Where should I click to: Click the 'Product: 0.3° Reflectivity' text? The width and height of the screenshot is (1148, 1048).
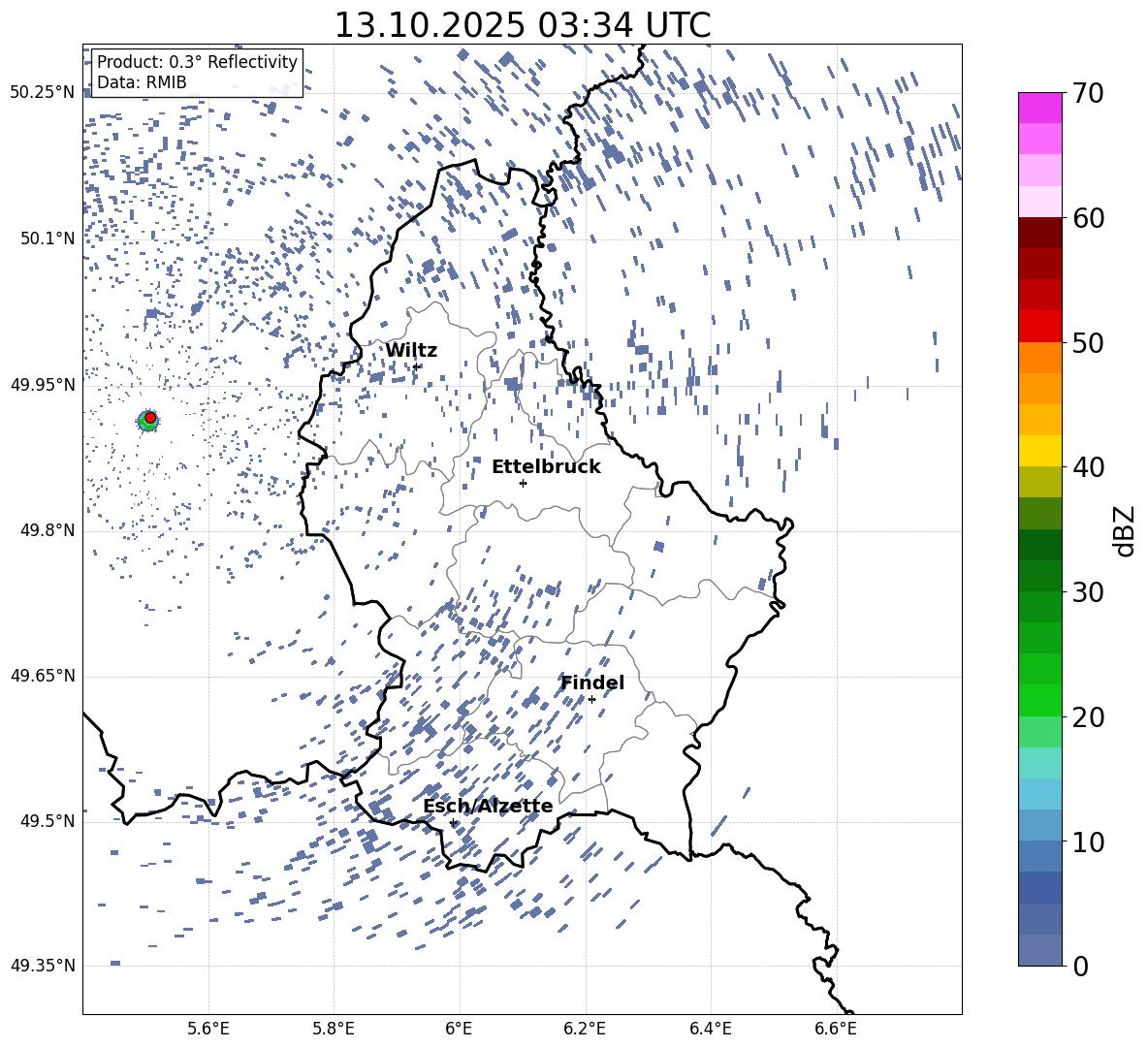tap(197, 62)
